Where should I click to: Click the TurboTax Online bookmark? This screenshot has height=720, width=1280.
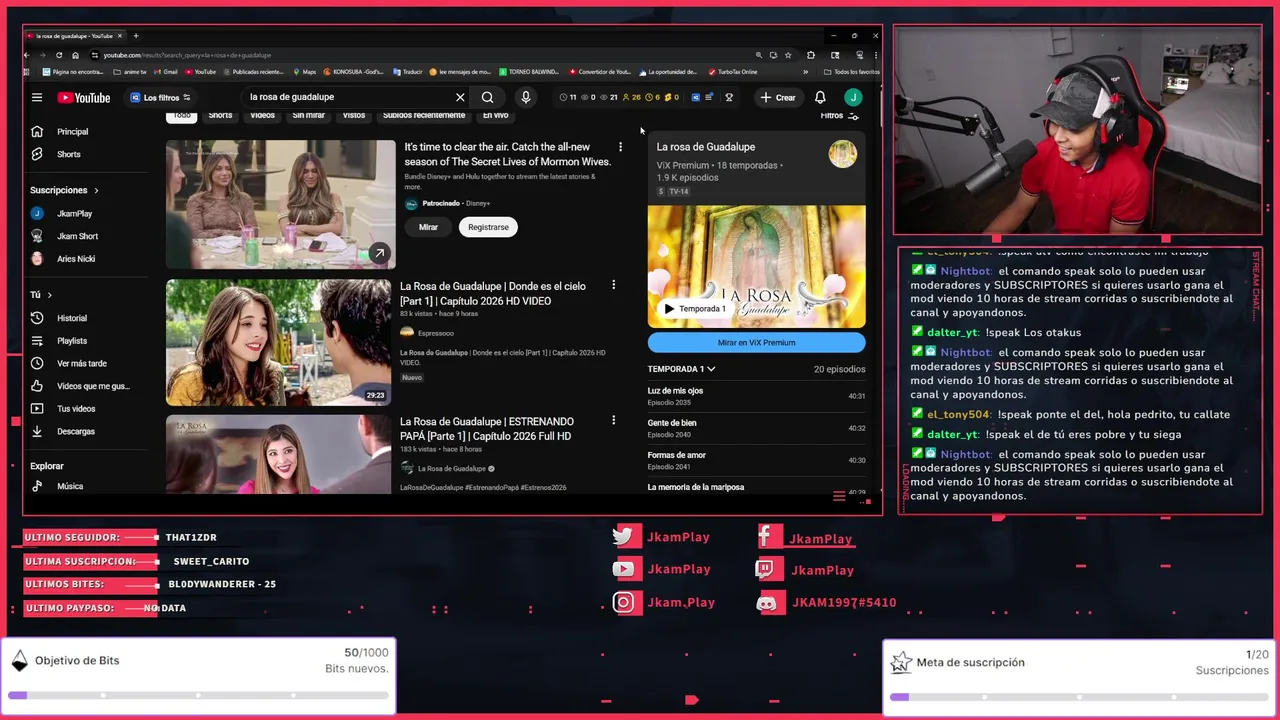coord(733,72)
